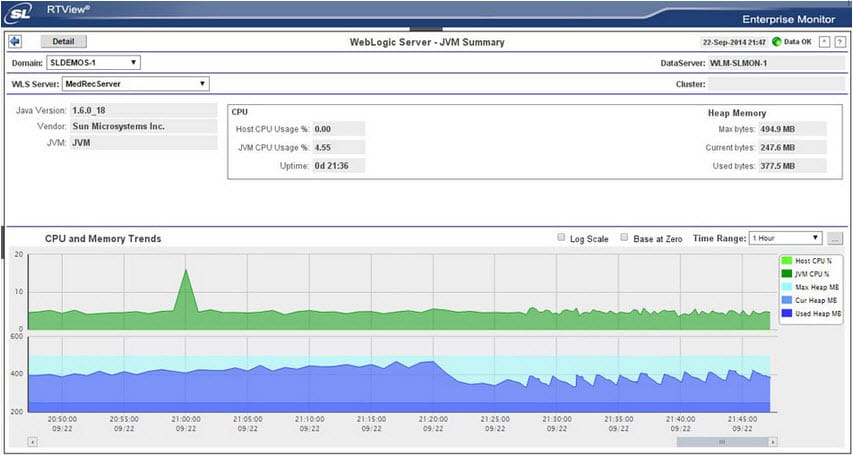Click the caret button beside Data OK
This screenshot has width=853, height=455.
point(824,42)
